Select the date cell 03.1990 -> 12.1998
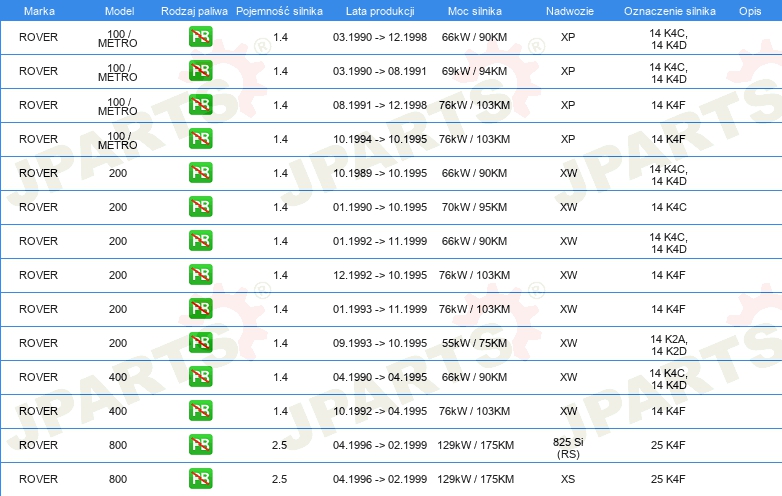The width and height of the screenshot is (782, 496). coord(380,37)
